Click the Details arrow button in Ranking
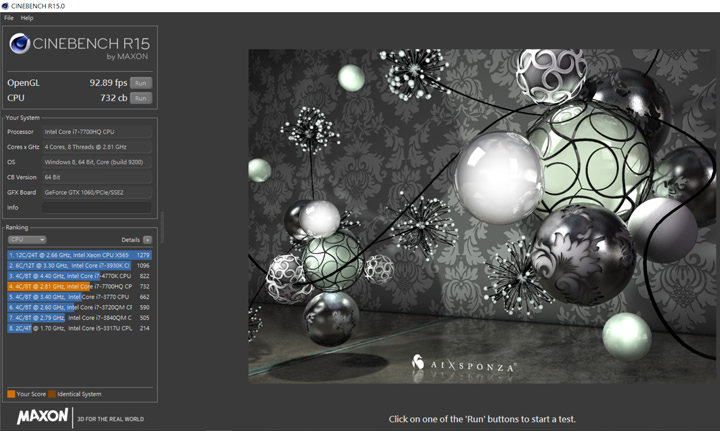This screenshot has height=431, width=720. pyautogui.click(x=147, y=240)
